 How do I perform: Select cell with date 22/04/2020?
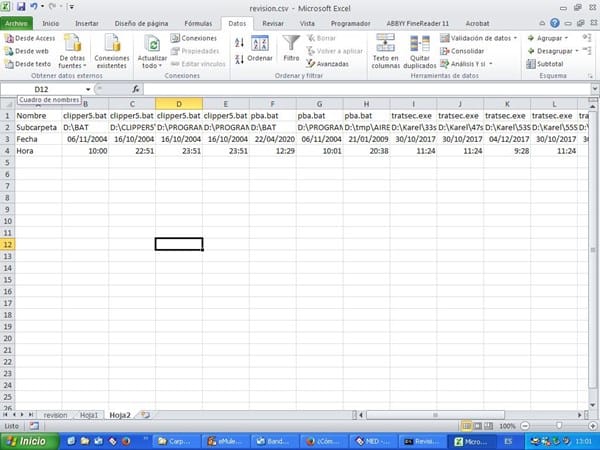click(273, 139)
